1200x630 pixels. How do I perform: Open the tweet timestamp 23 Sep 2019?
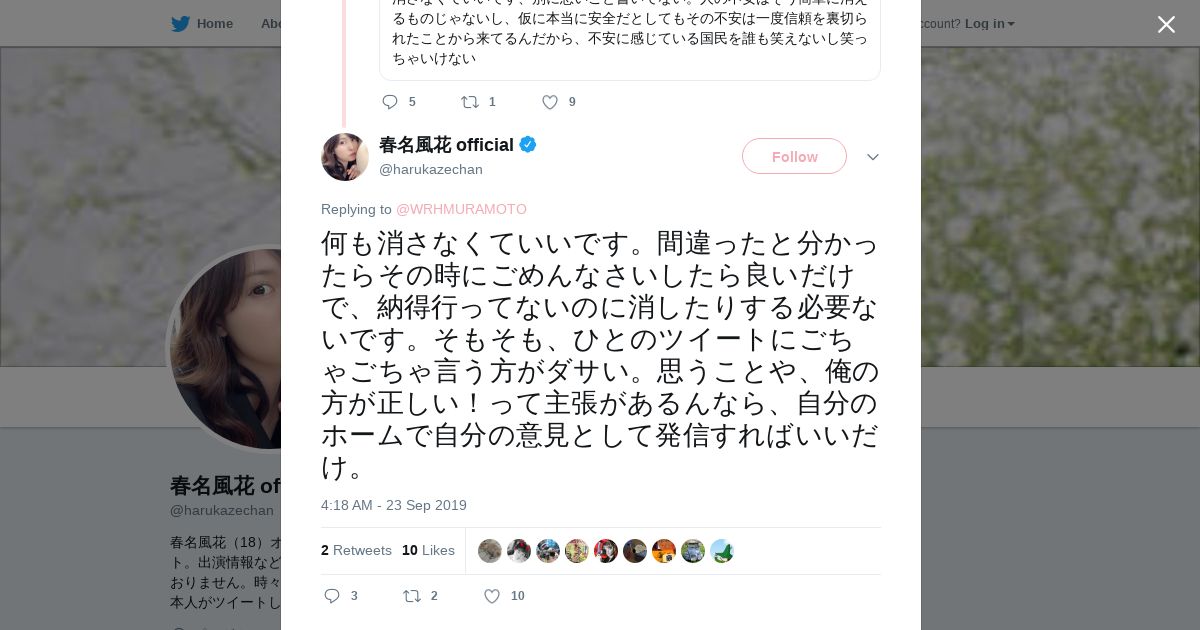[394, 505]
